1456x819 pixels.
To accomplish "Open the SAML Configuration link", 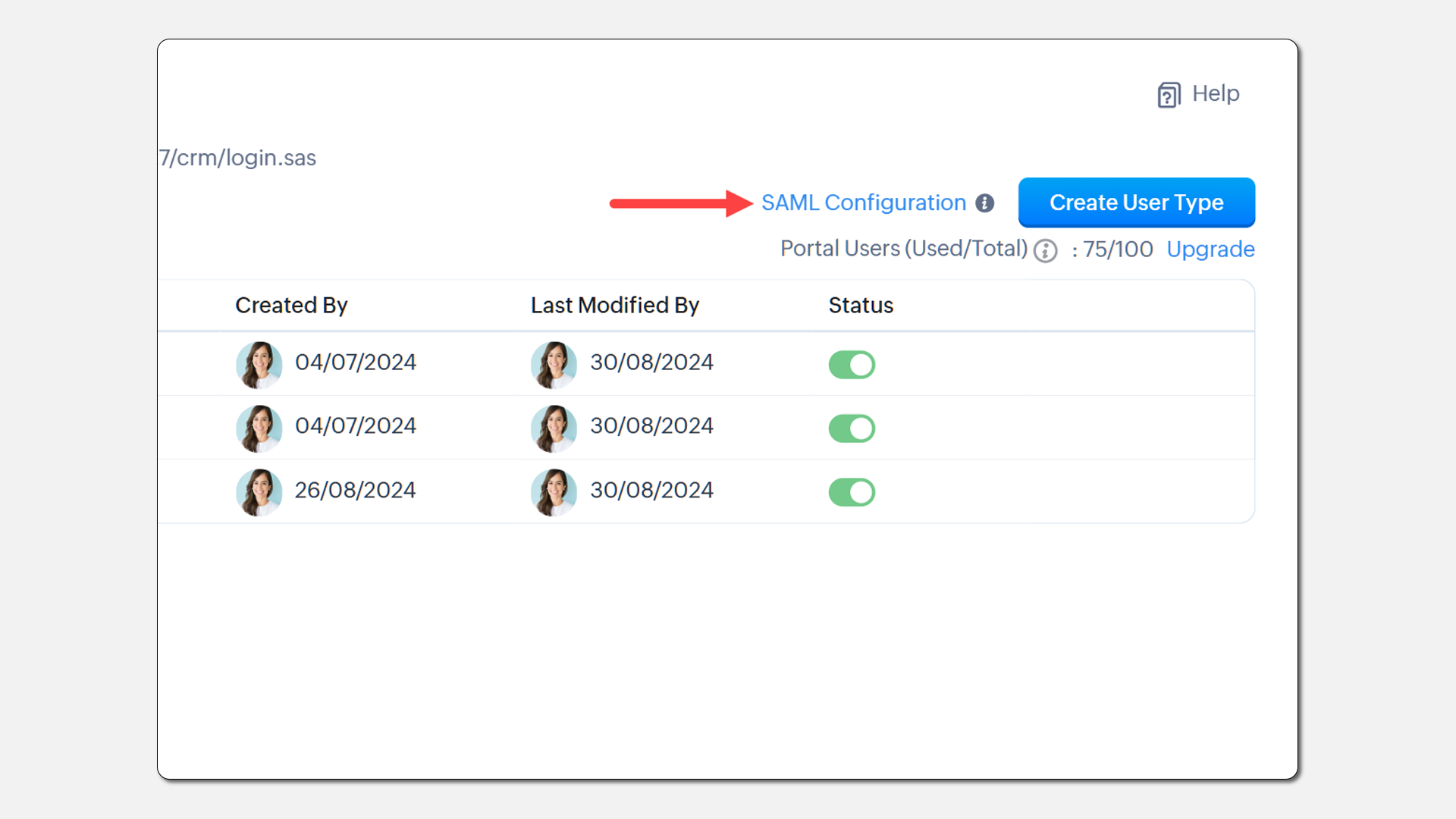I will click(863, 202).
